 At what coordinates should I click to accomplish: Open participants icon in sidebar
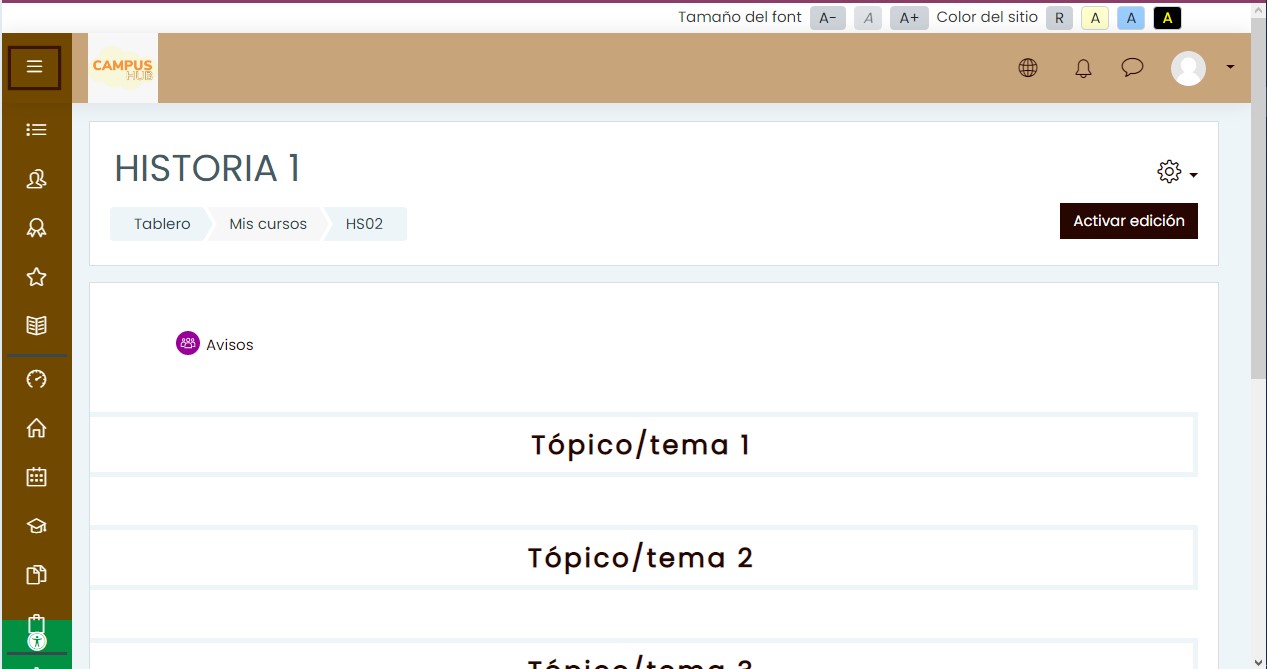coord(36,179)
